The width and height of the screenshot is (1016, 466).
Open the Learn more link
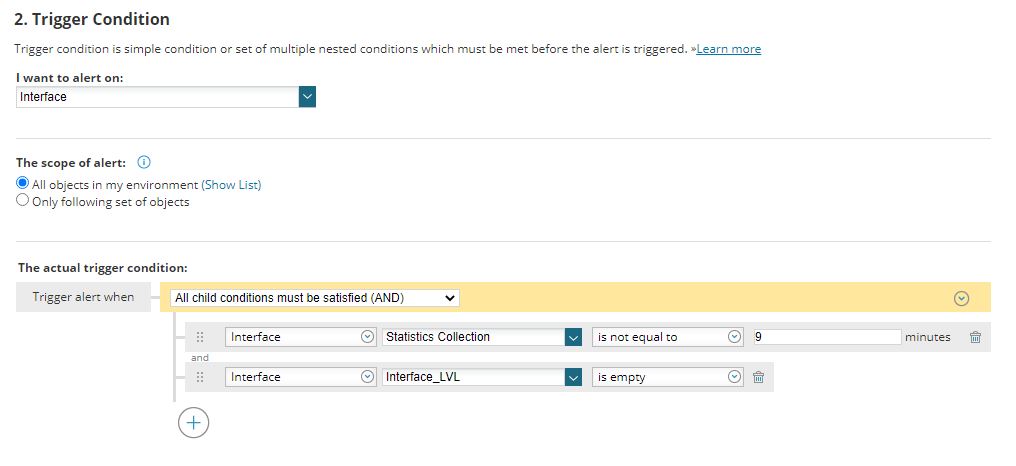[728, 49]
